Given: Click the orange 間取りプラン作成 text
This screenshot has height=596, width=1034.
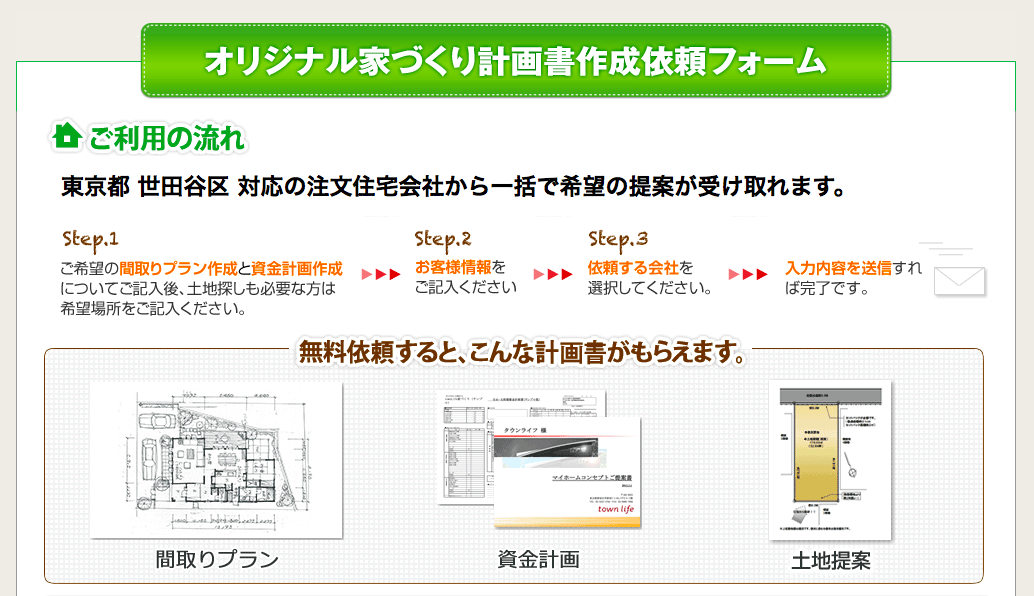Looking at the screenshot, I should [179, 268].
